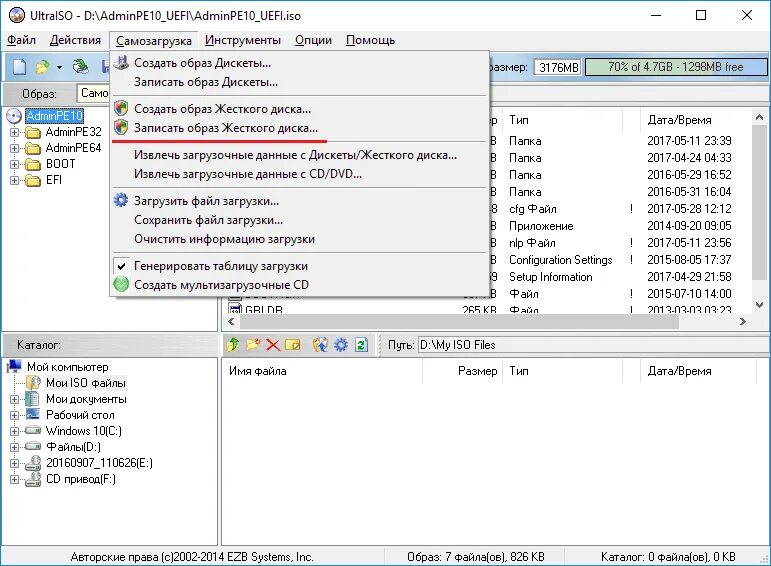This screenshot has width=771, height=566.
Task: Choose Извлечь загрузочные данные с CD/DVD
Action: point(300,174)
